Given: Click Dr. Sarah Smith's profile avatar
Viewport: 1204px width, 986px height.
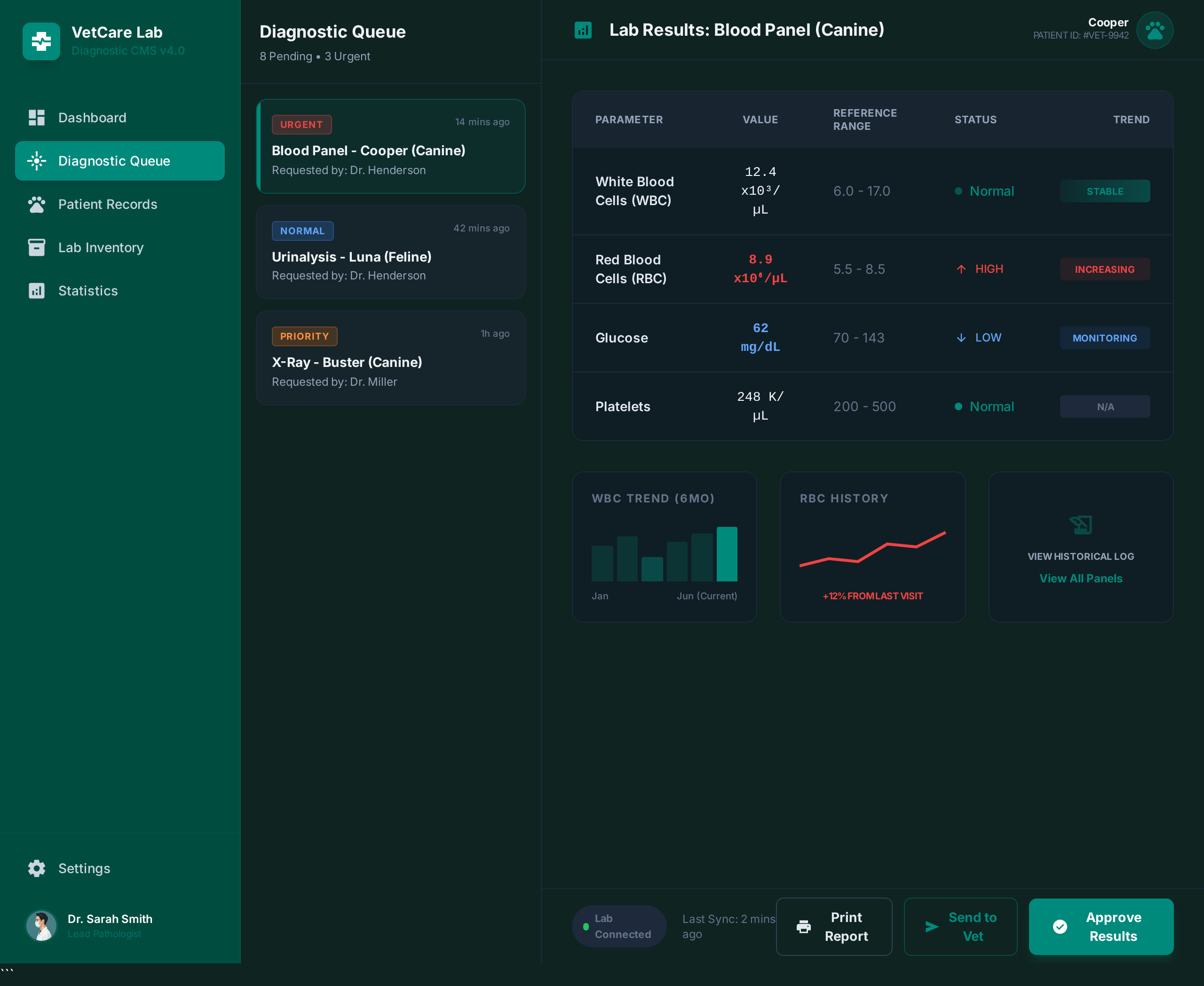Looking at the screenshot, I should [x=41, y=925].
